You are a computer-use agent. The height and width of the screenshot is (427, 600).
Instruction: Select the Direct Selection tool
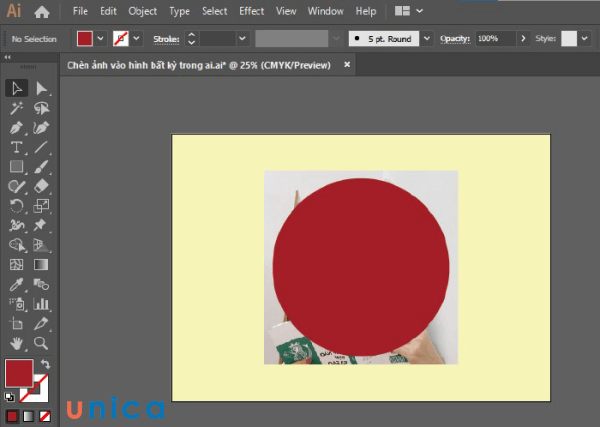coord(41,89)
